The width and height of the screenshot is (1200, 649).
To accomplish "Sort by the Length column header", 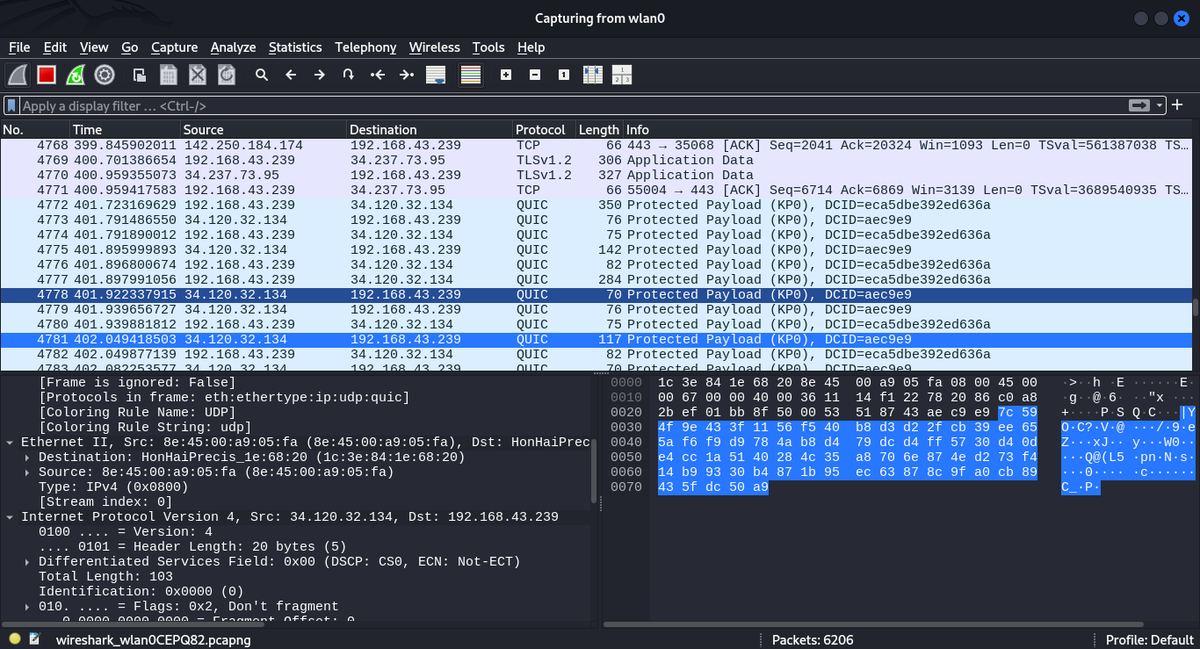I will tap(599, 130).
